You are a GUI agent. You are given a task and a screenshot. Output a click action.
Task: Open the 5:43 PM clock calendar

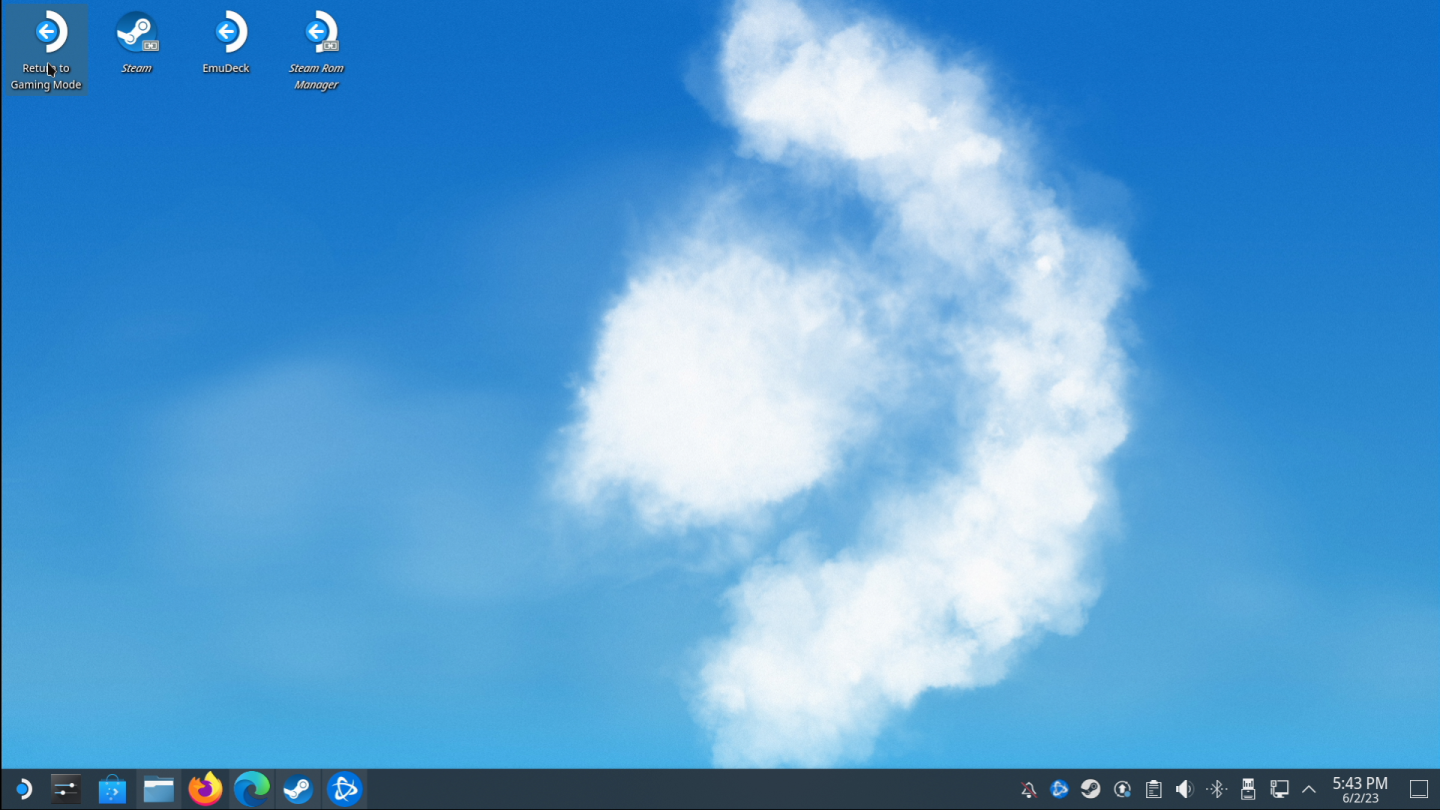point(1360,790)
